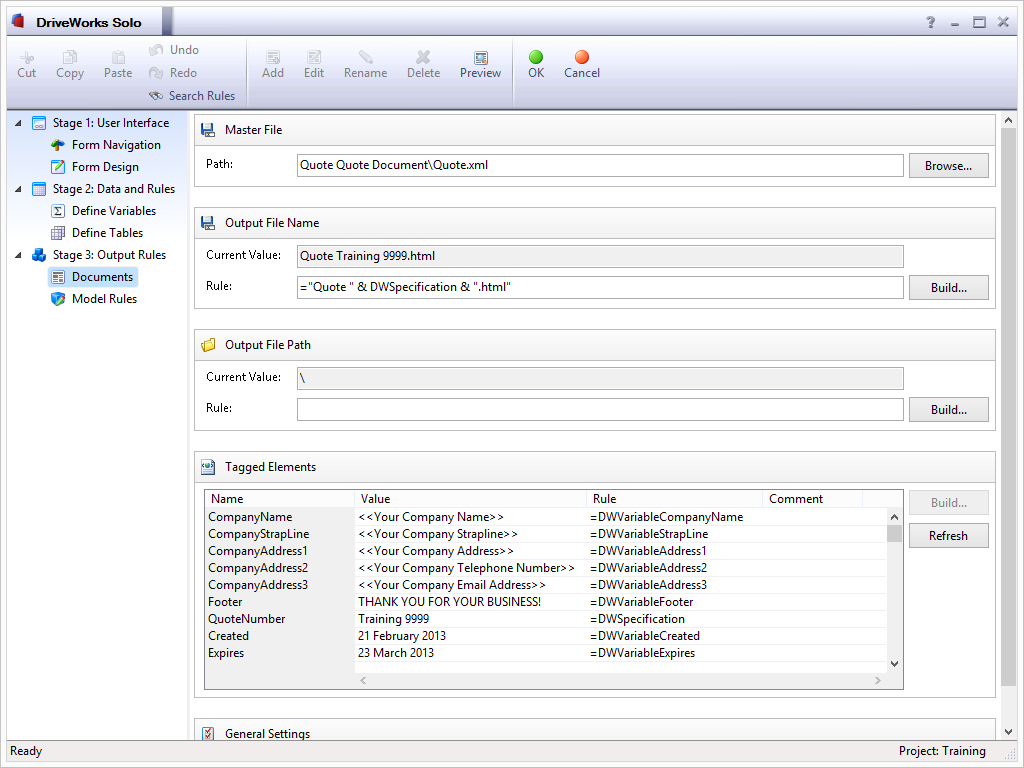Click the =DWSpecification rule cell
Image resolution: width=1024 pixels, height=768 pixels.
coord(675,619)
